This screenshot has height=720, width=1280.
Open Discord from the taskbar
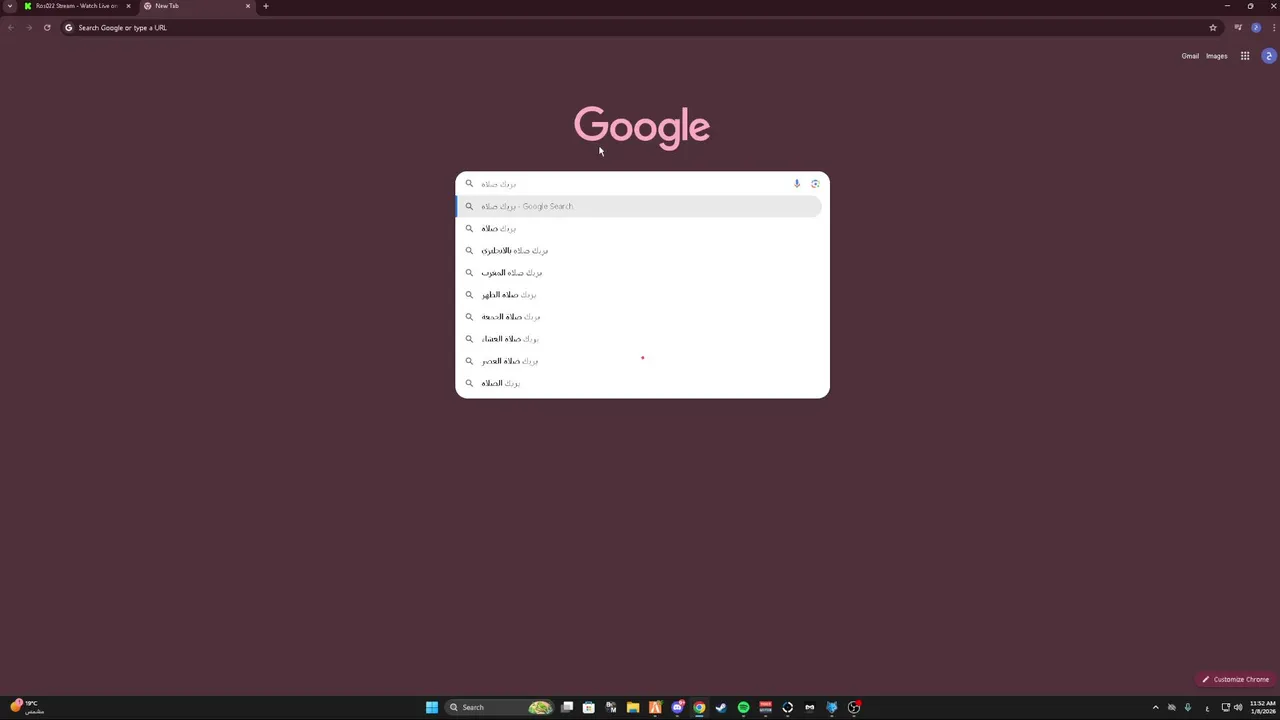click(x=677, y=708)
